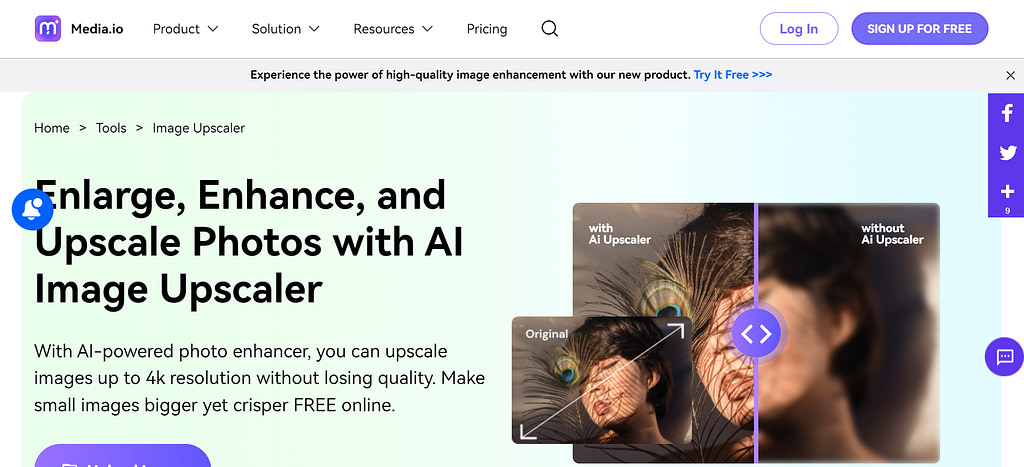Share page via Facebook icon
This screenshot has height=467, width=1024.
[x=1006, y=113]
